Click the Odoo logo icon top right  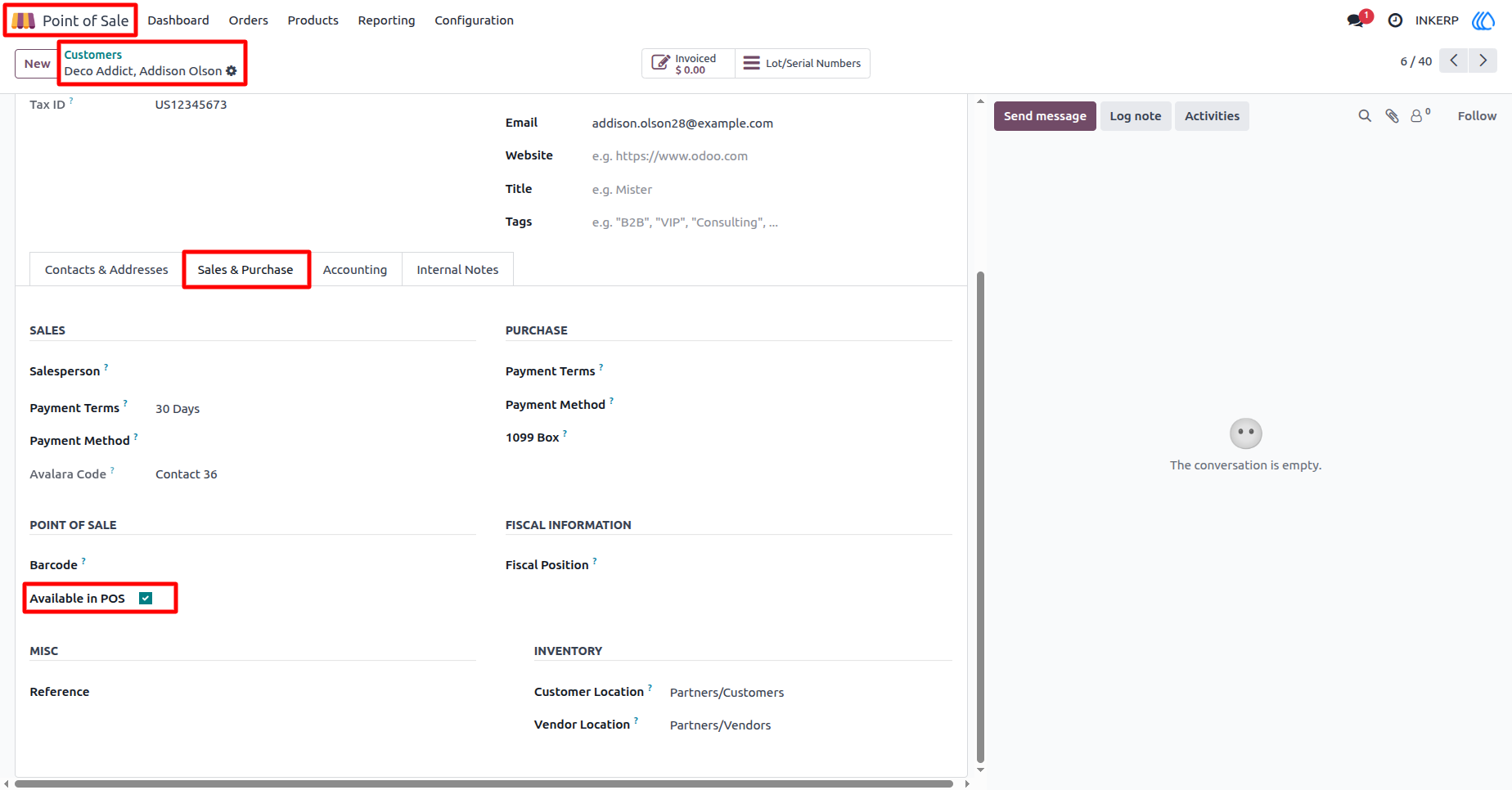coord(1483,20)
